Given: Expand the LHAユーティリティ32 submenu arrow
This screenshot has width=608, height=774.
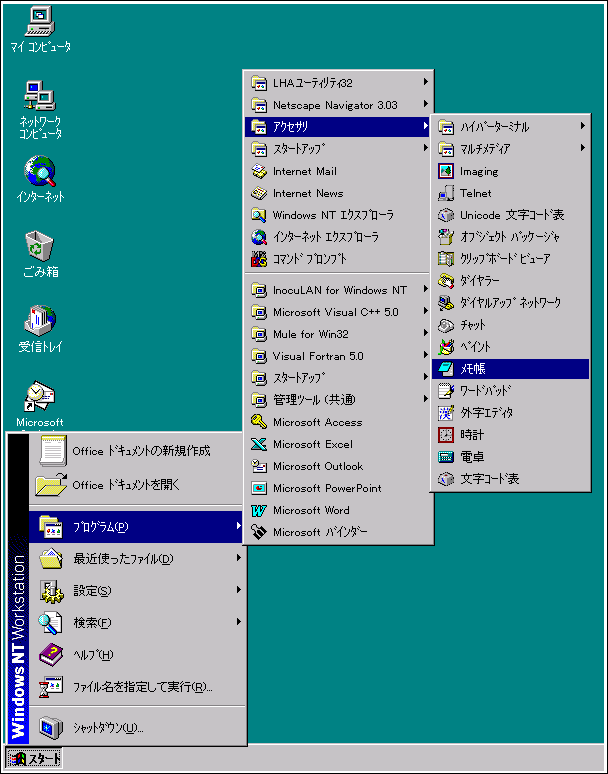Looking at the screenshot, I should [425, 82].
